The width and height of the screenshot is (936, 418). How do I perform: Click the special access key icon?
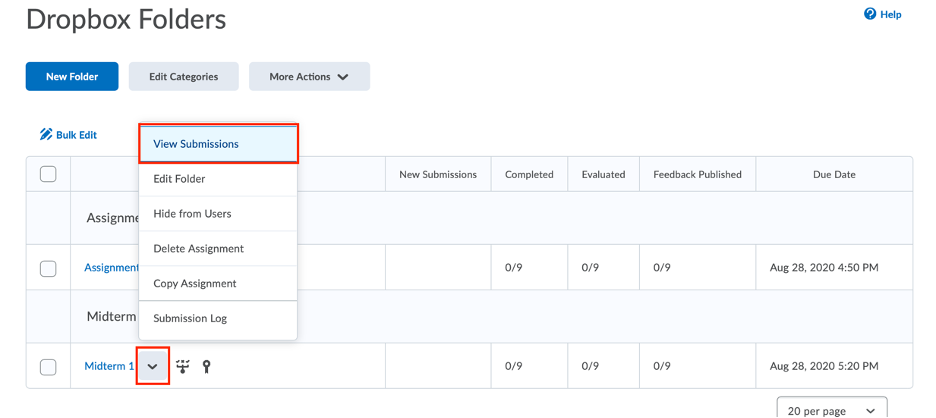pos(207,366)
